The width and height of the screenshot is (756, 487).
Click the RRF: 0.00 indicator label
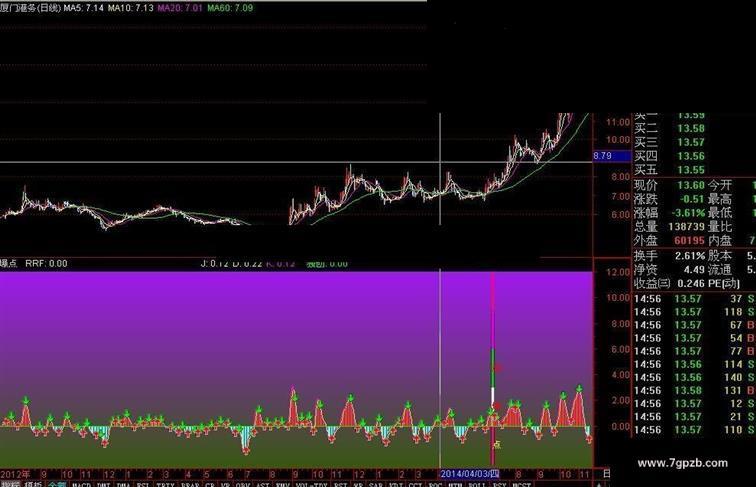[46, 263]
